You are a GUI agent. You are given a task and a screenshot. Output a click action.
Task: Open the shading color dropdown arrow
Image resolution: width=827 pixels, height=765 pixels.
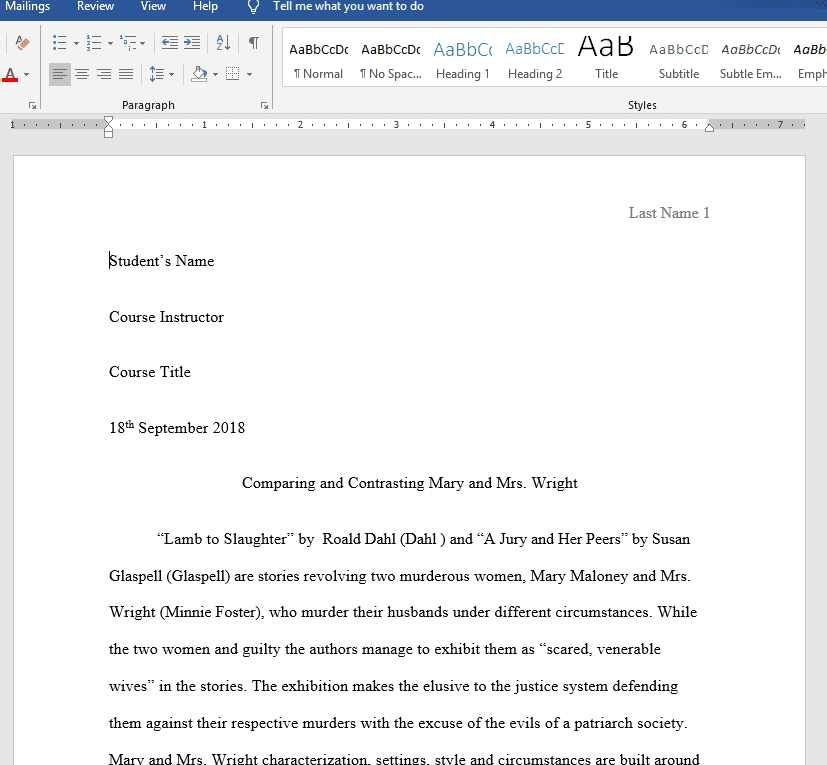(x=215, y=74)
